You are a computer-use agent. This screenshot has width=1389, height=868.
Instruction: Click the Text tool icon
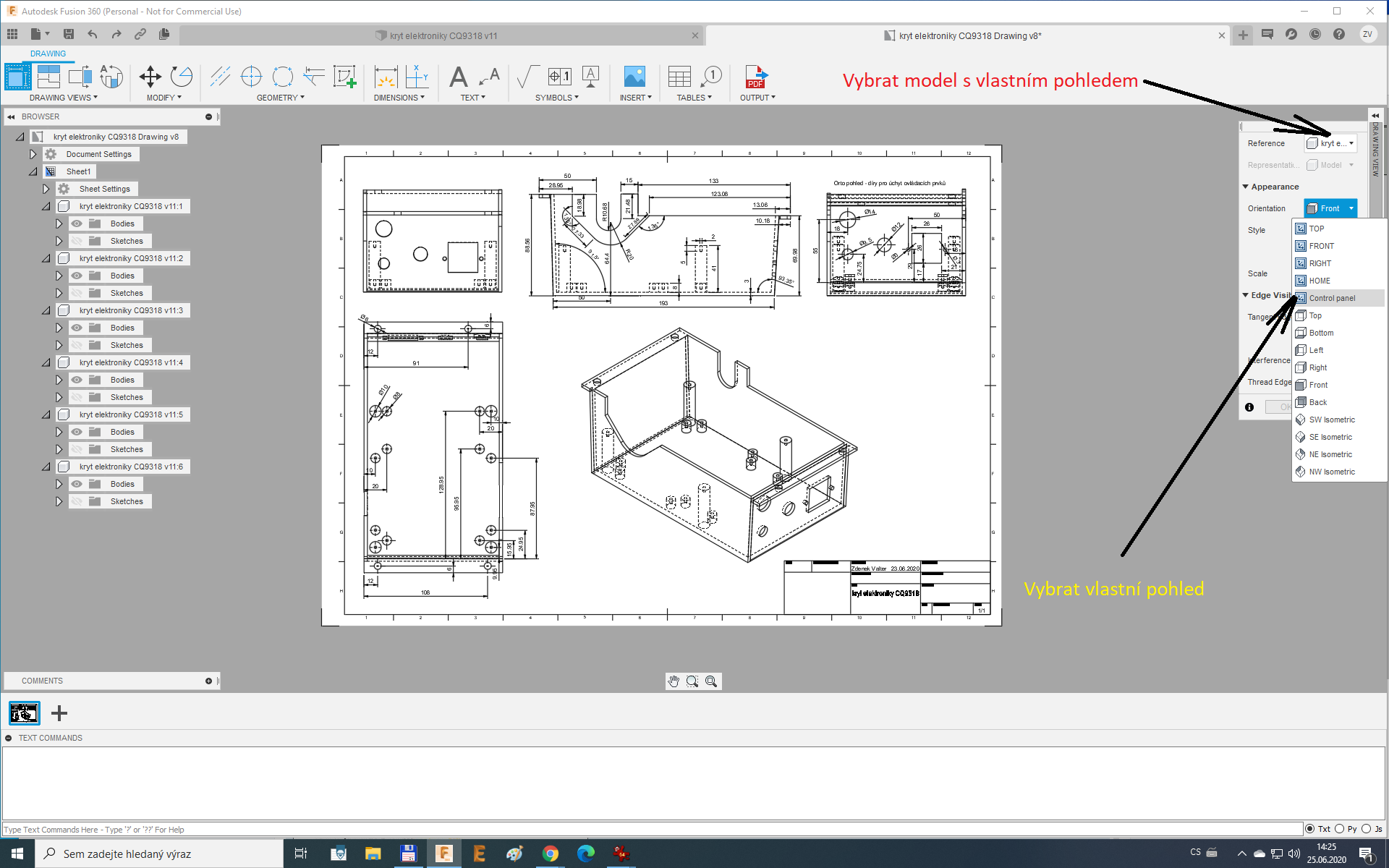pyautogui.click(x=458, y=77)
